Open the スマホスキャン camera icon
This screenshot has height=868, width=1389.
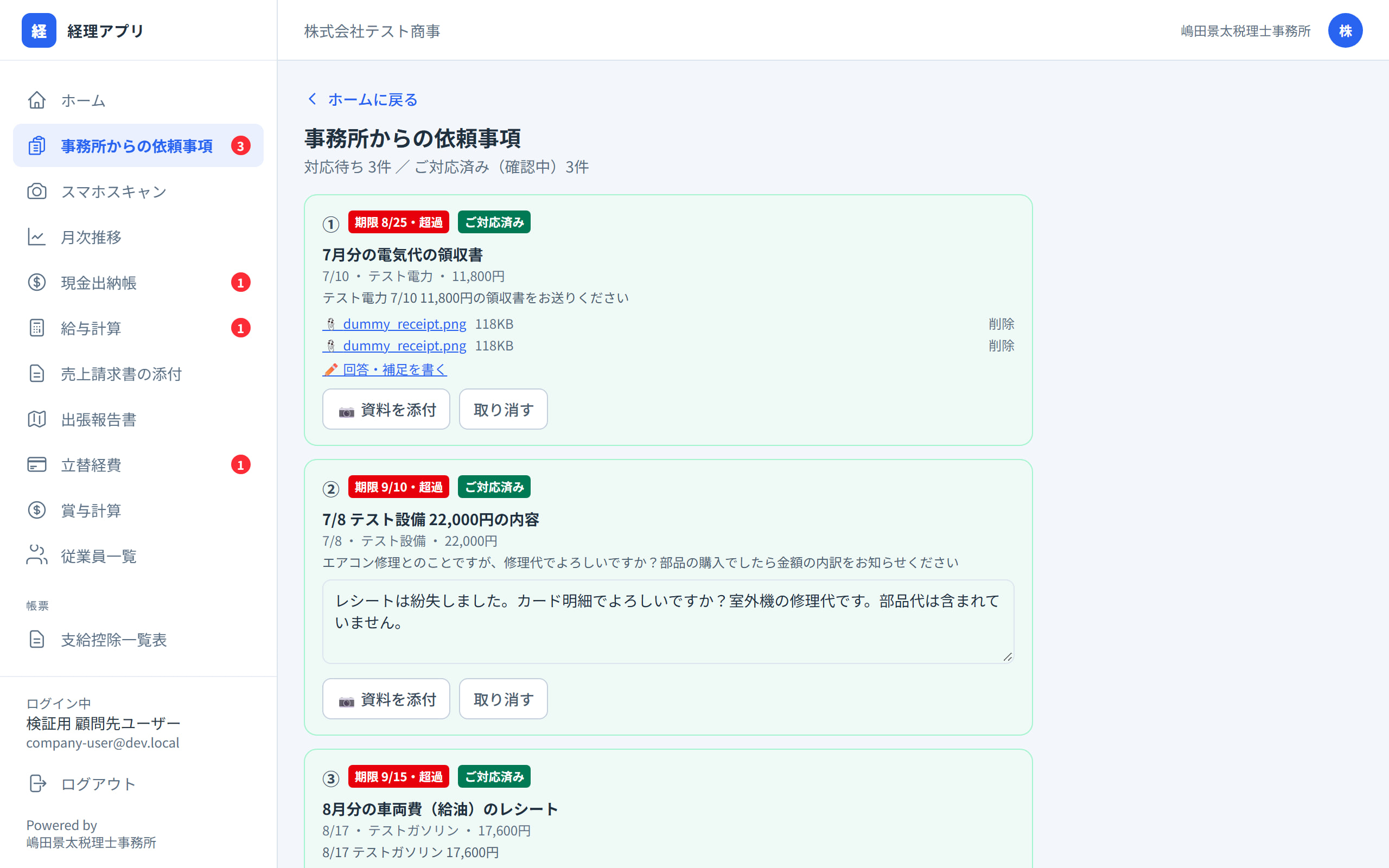(x=37, y=191)
